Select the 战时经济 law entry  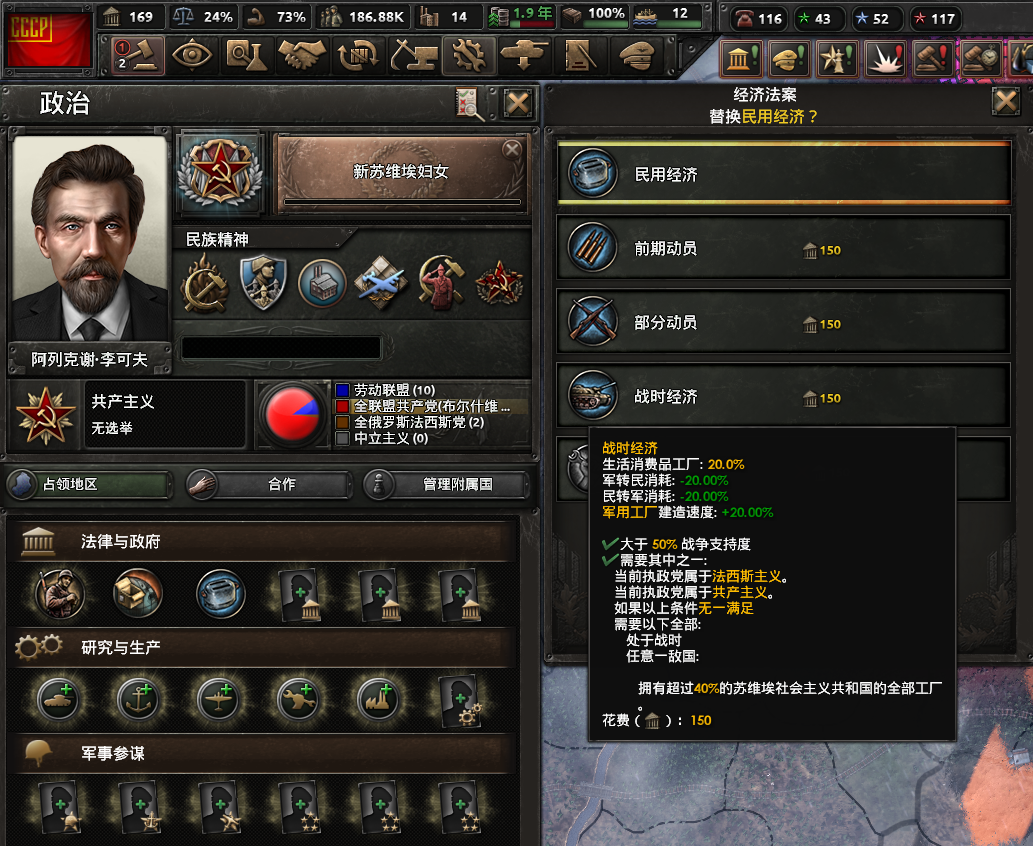783,396
